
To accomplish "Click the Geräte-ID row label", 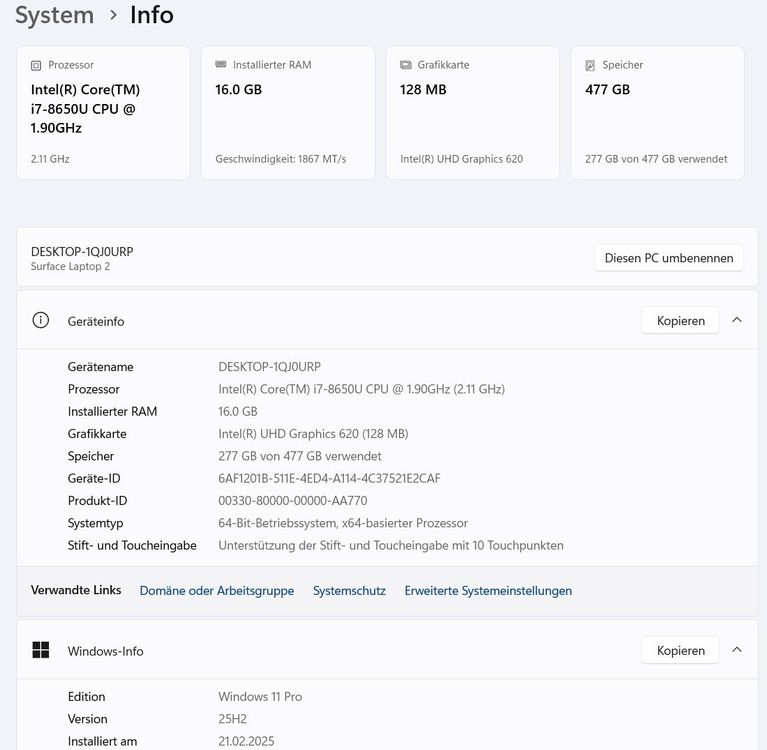I will [x=94, y=478].
